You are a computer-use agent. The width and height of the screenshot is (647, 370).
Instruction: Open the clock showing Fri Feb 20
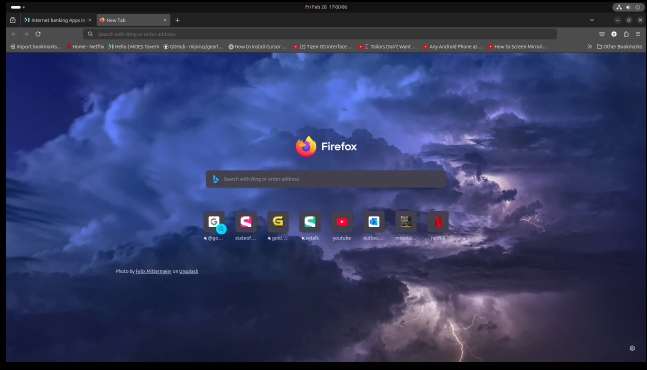tap(326, 7)
